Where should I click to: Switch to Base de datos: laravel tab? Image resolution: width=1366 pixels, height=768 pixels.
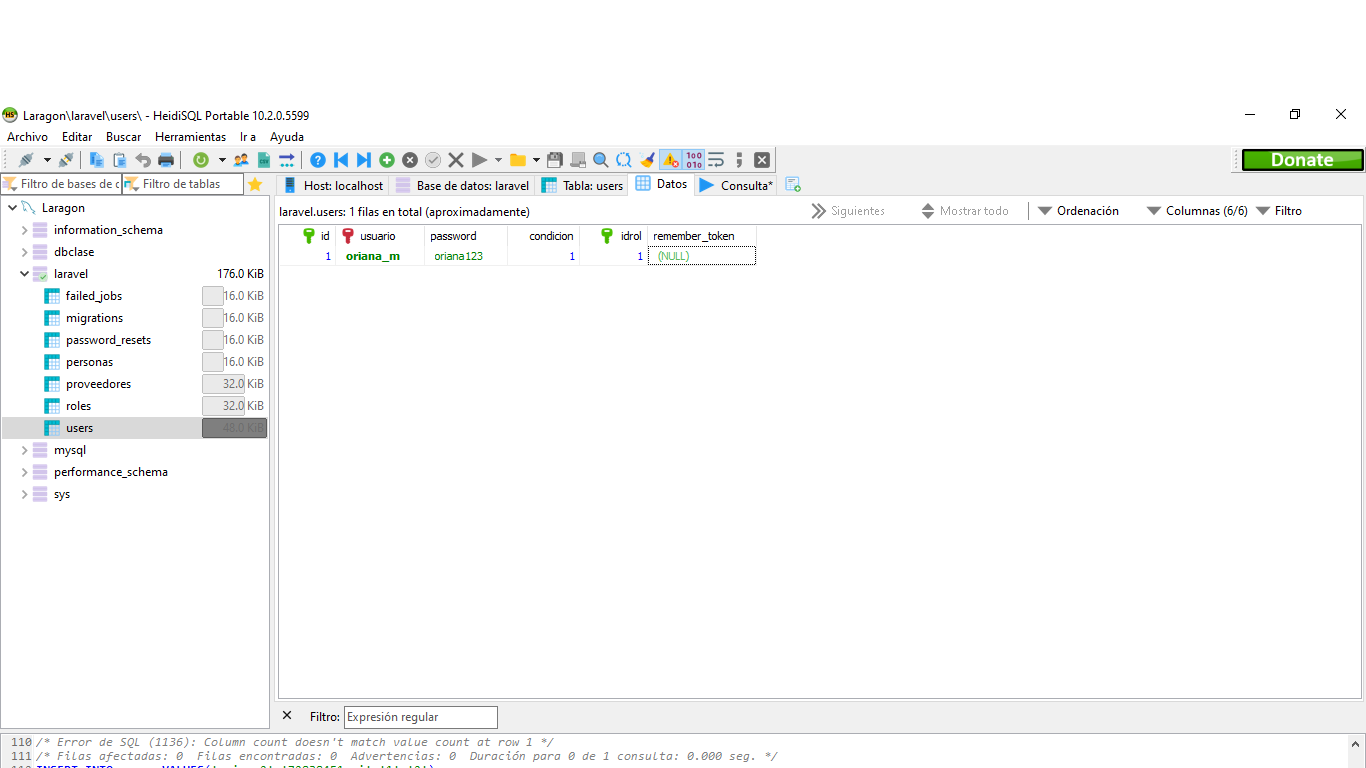(462, 185)
